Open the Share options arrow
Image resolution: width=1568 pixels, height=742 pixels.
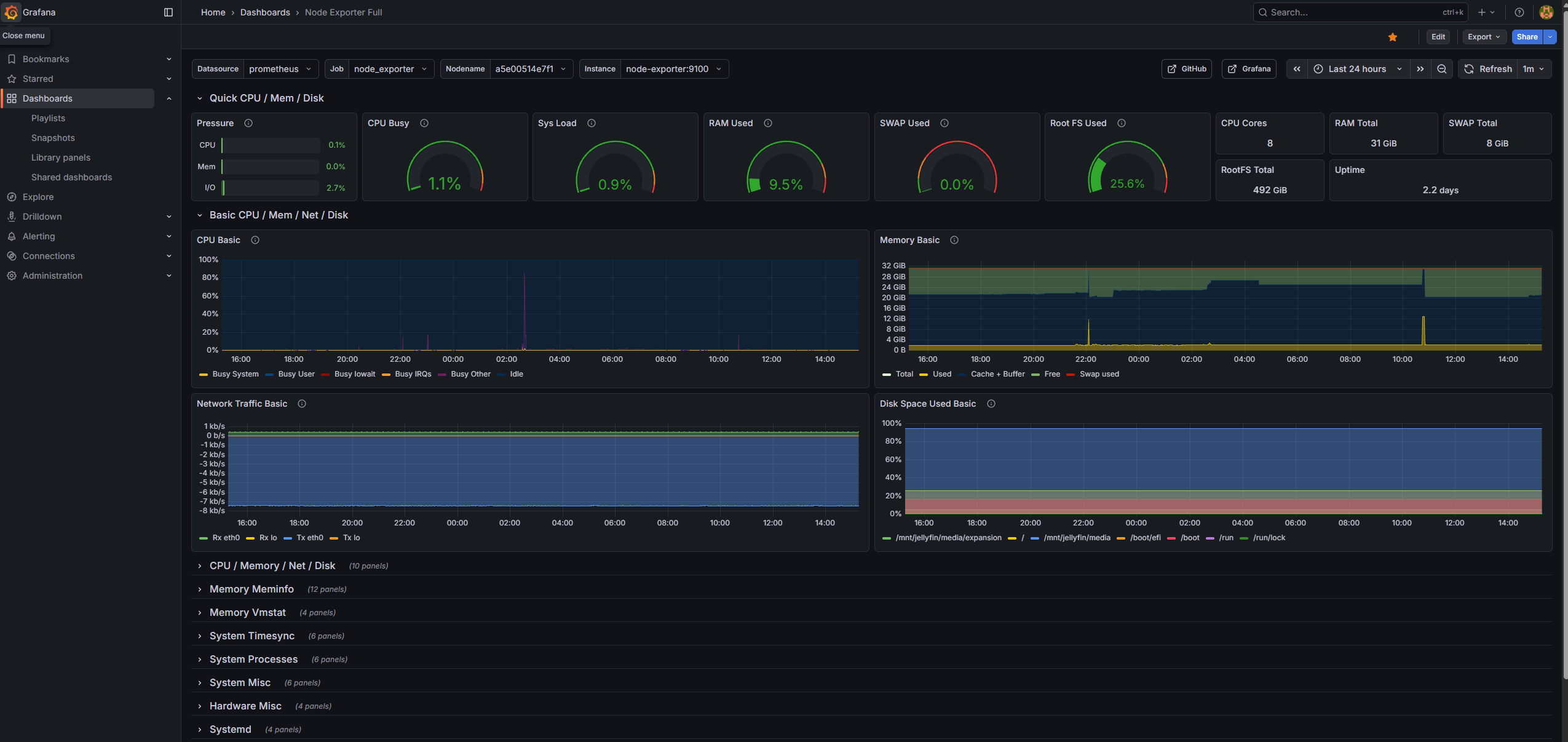click(1550, 37)
